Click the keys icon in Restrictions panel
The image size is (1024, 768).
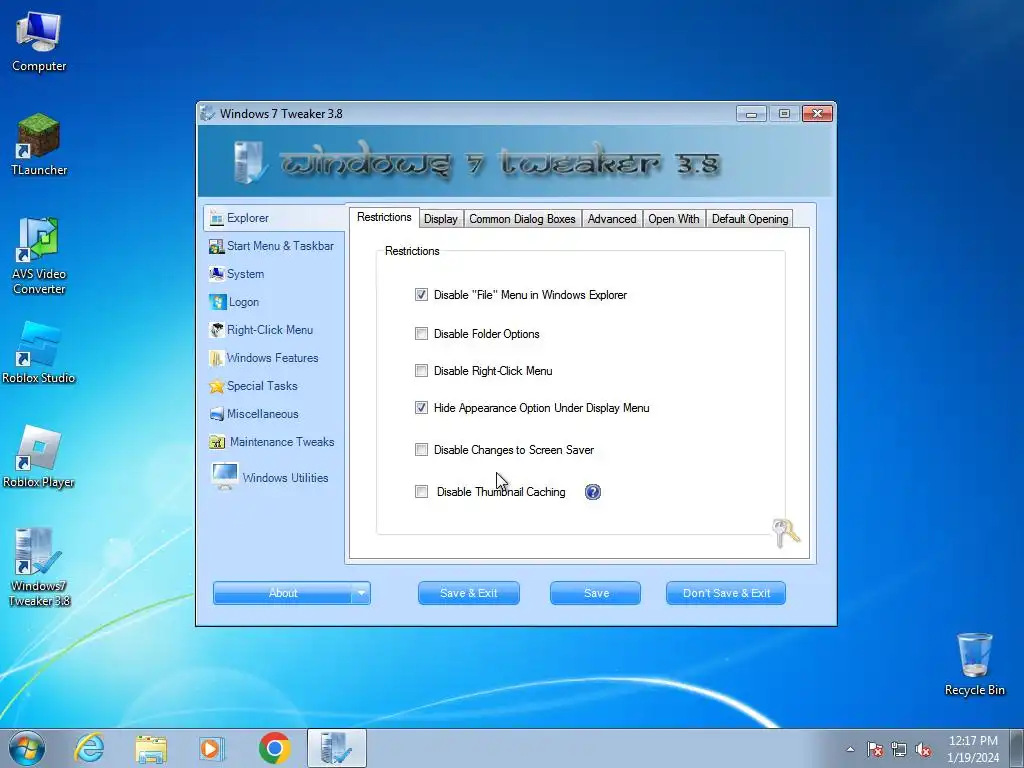click(786, 533)
